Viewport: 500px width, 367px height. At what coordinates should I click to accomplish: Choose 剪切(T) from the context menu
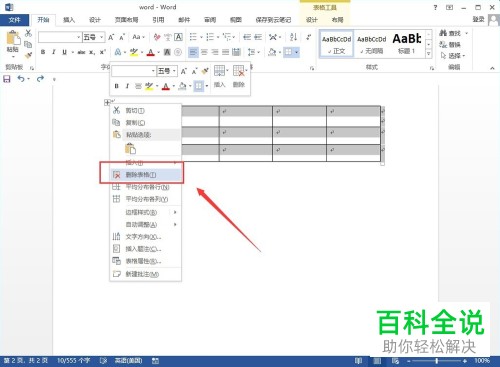(x=146, y=110)
